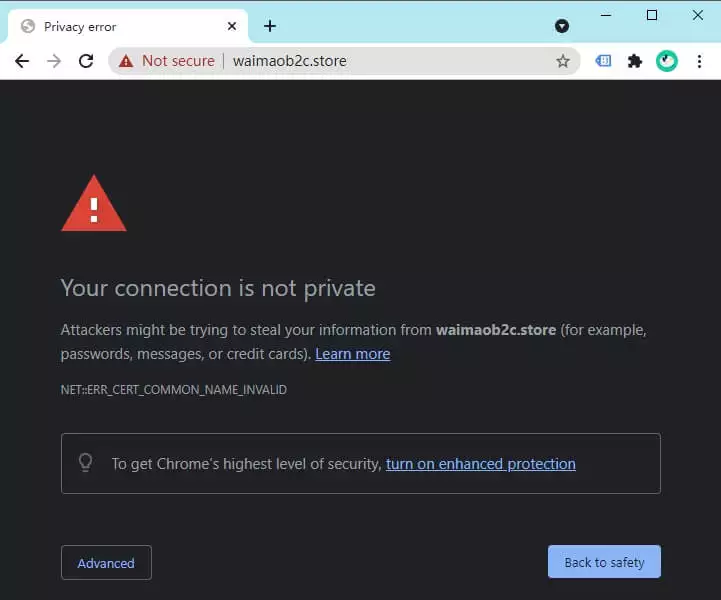Expand the tab search dropdown arrow
The image size is (721, 600).
coord(562,26)
